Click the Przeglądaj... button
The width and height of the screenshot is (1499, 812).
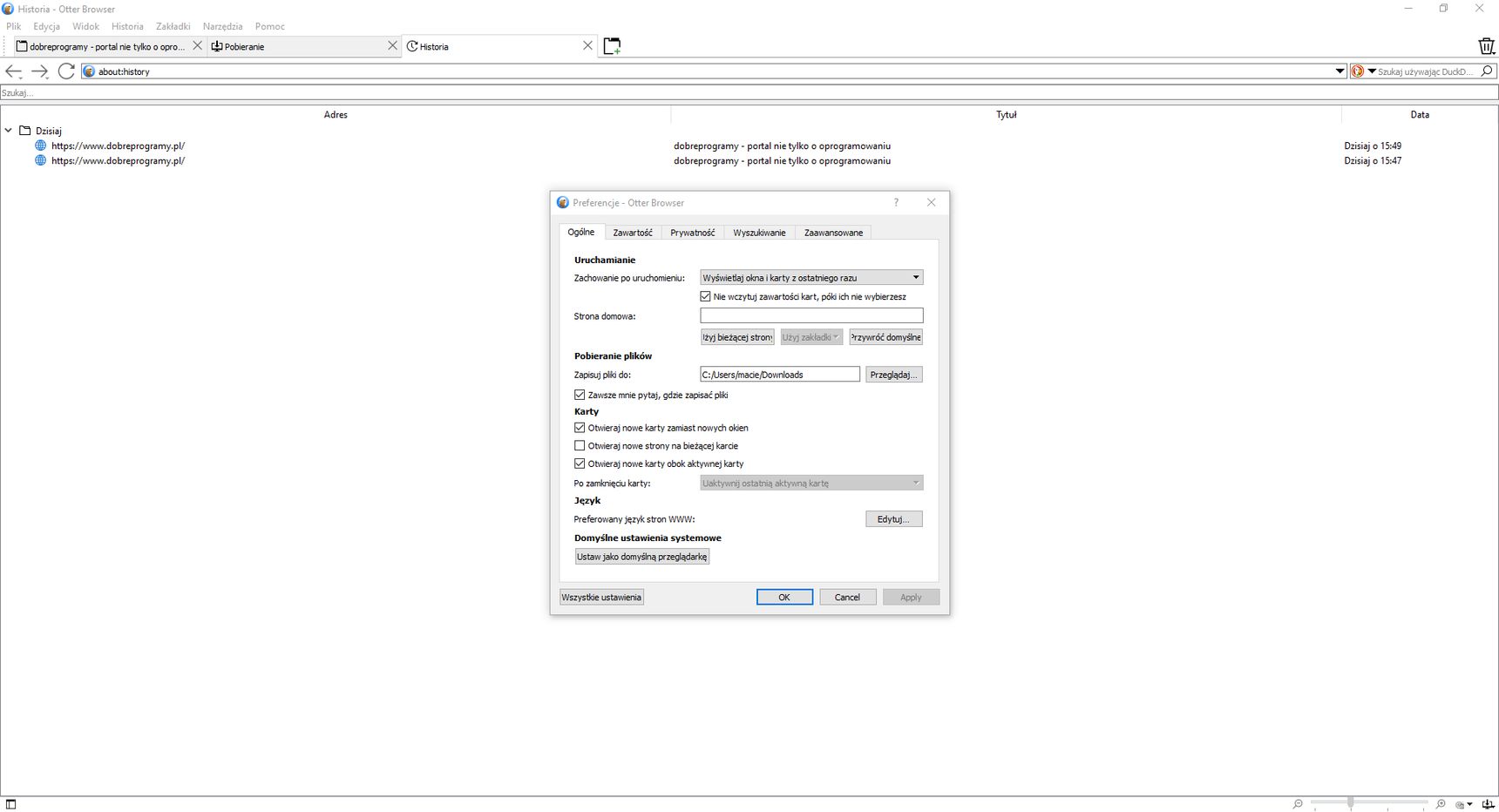893,375
